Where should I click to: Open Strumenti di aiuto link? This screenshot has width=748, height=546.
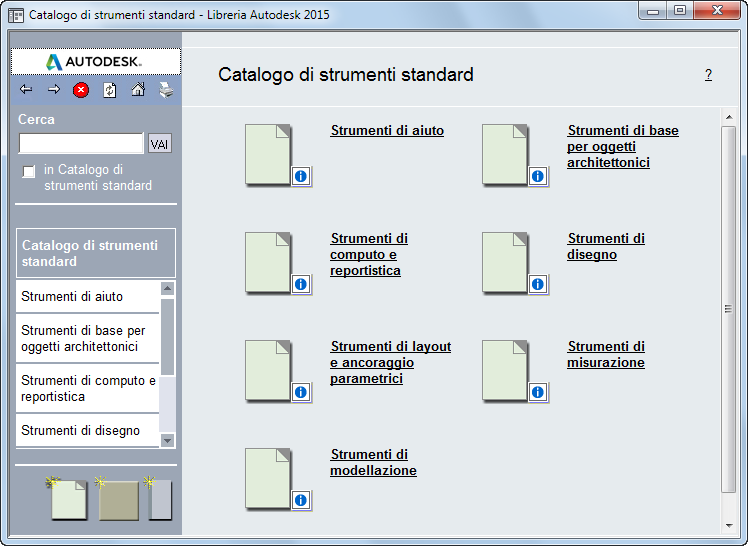point(387,131)
